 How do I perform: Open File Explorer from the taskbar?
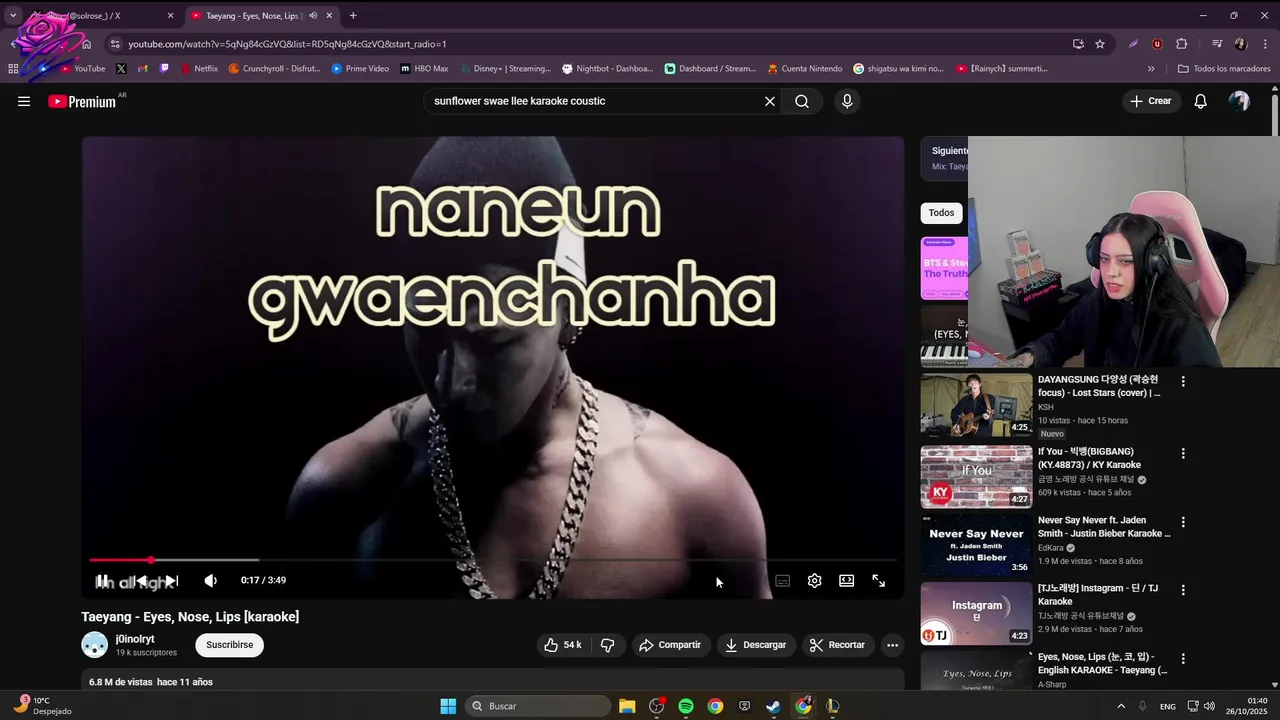pyautogui.click(x=627, y=706)
